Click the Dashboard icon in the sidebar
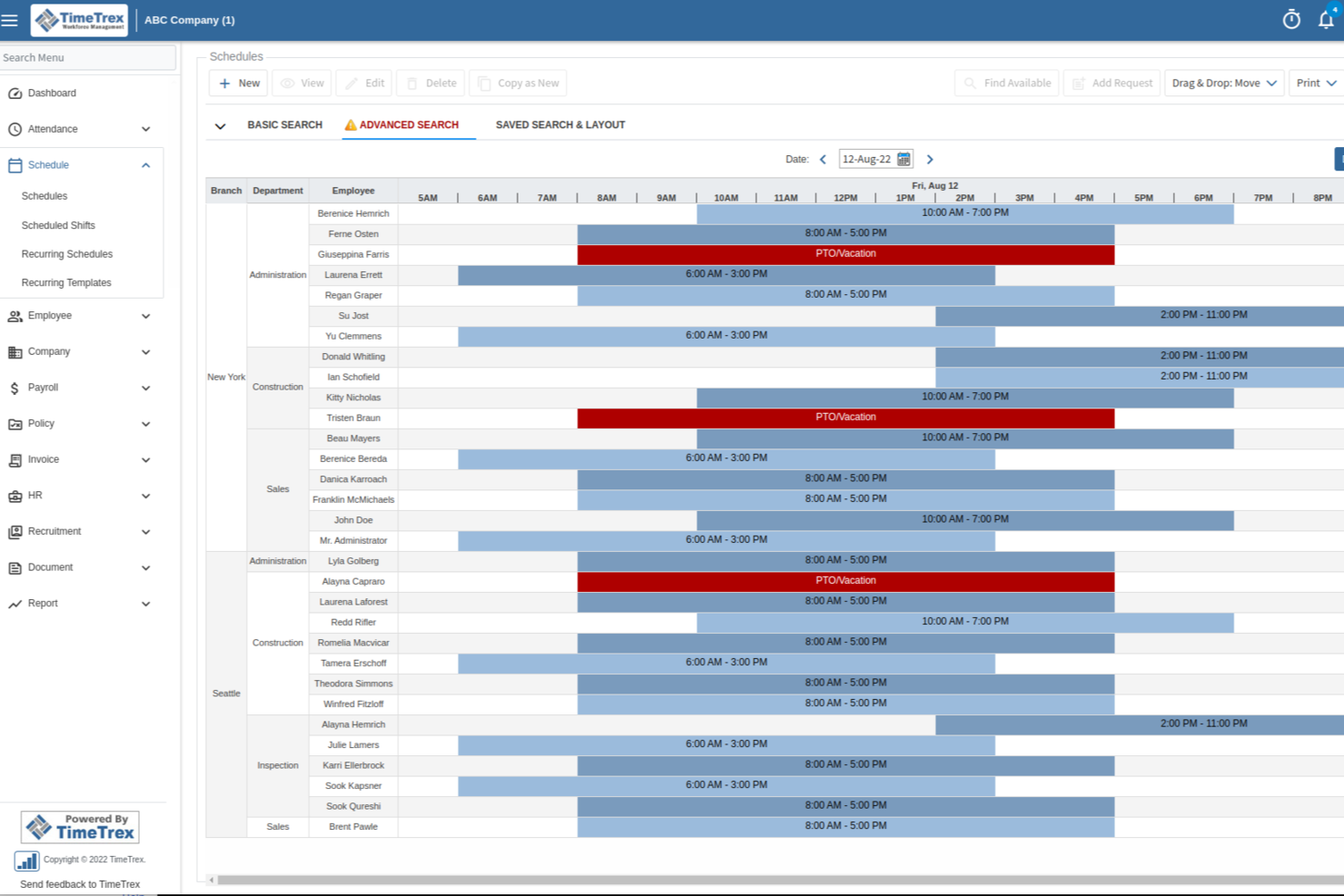 [15, 93]
